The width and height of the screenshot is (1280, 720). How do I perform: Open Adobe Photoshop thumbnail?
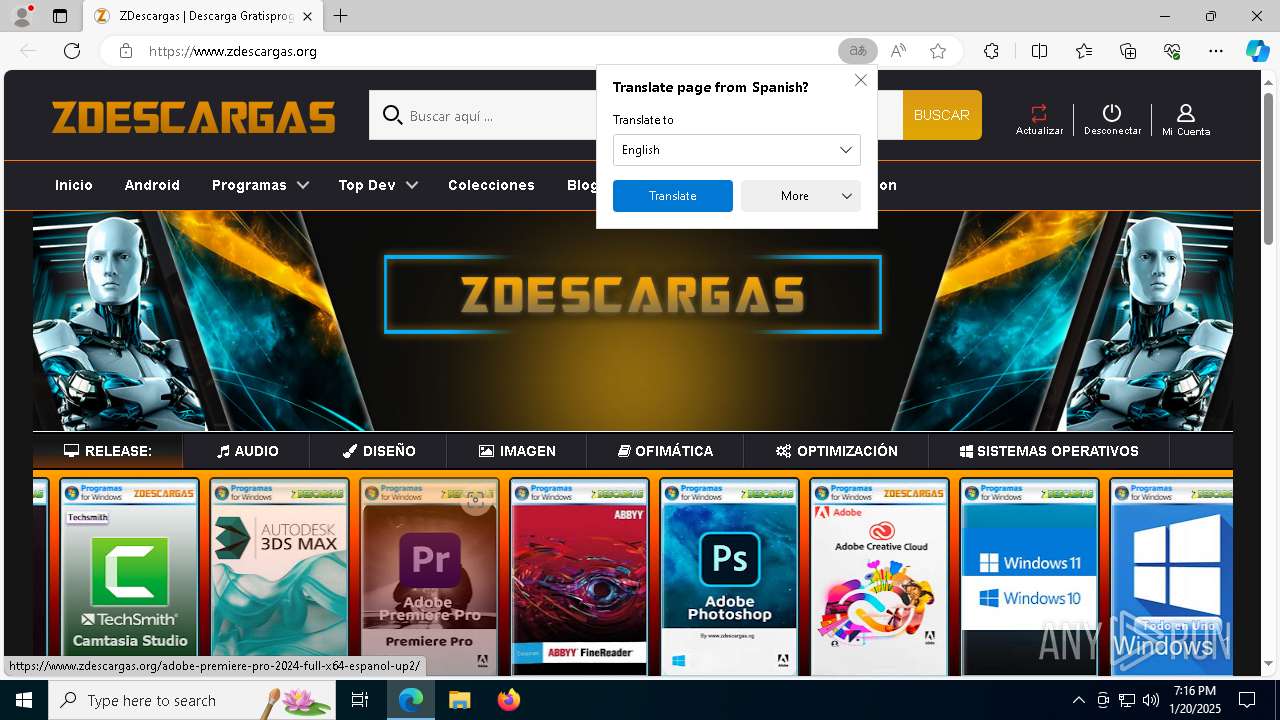[730, 577]
